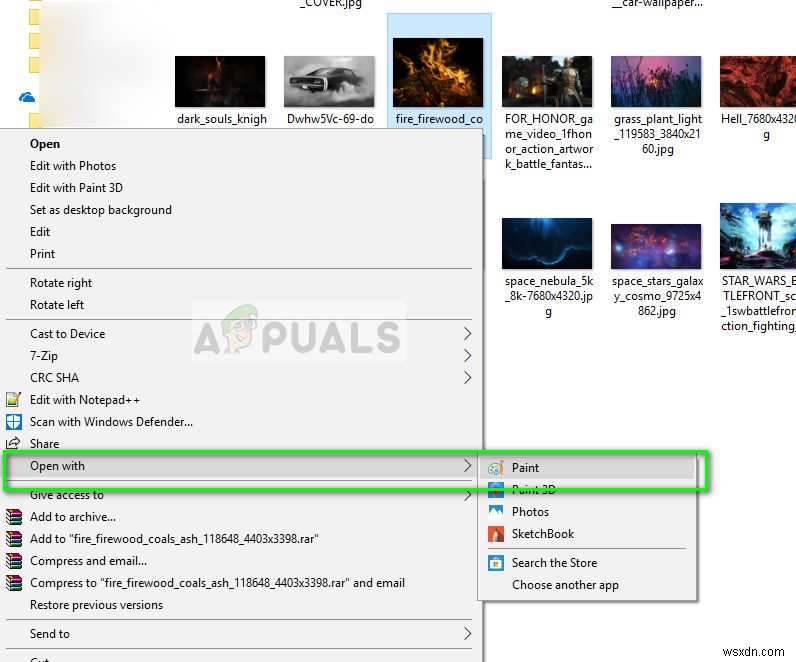Select the Hell_7680x4320 thumbnail
Screen dimensions: 796x662
point(758,81)
